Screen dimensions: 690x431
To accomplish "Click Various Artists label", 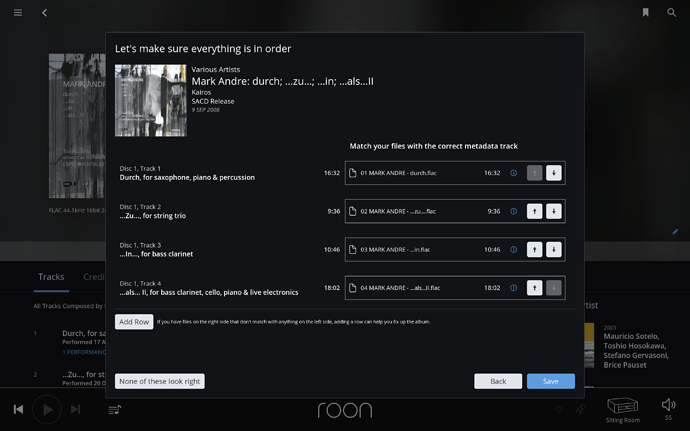I will tap(216, 70).
